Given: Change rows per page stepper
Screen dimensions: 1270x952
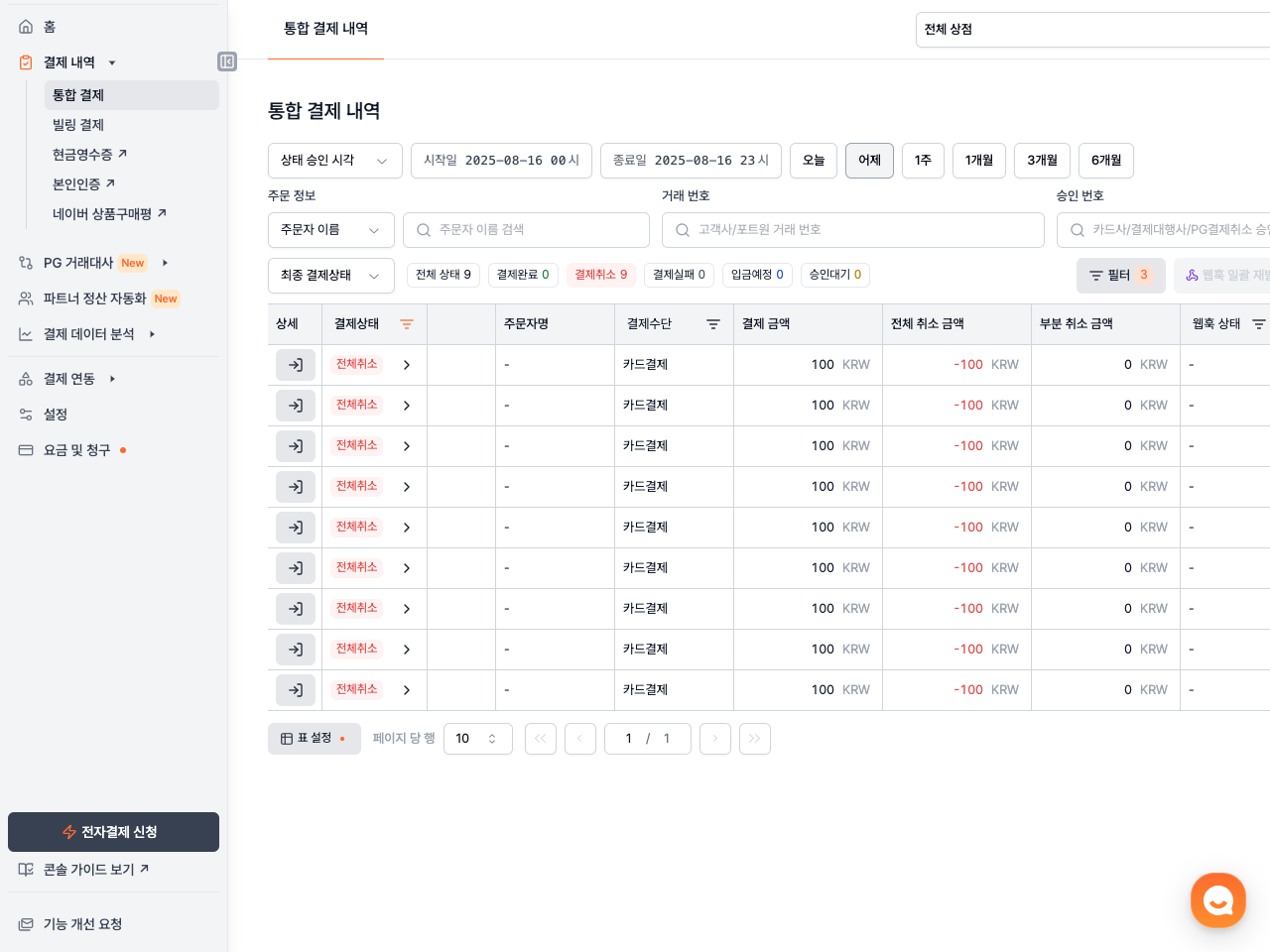Looking at the screenshot, I should (x=491, y=739).
